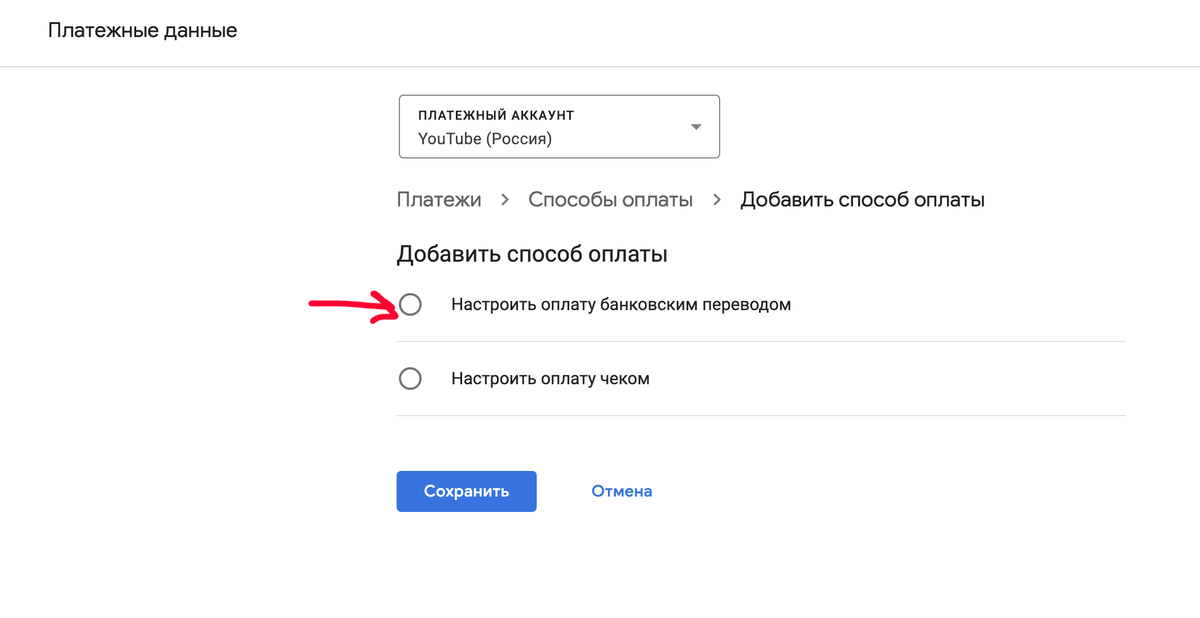Click chevron after Платежи breadcrumb
This screenshot has height=618, width=1200.
click(x=505, y=200)
